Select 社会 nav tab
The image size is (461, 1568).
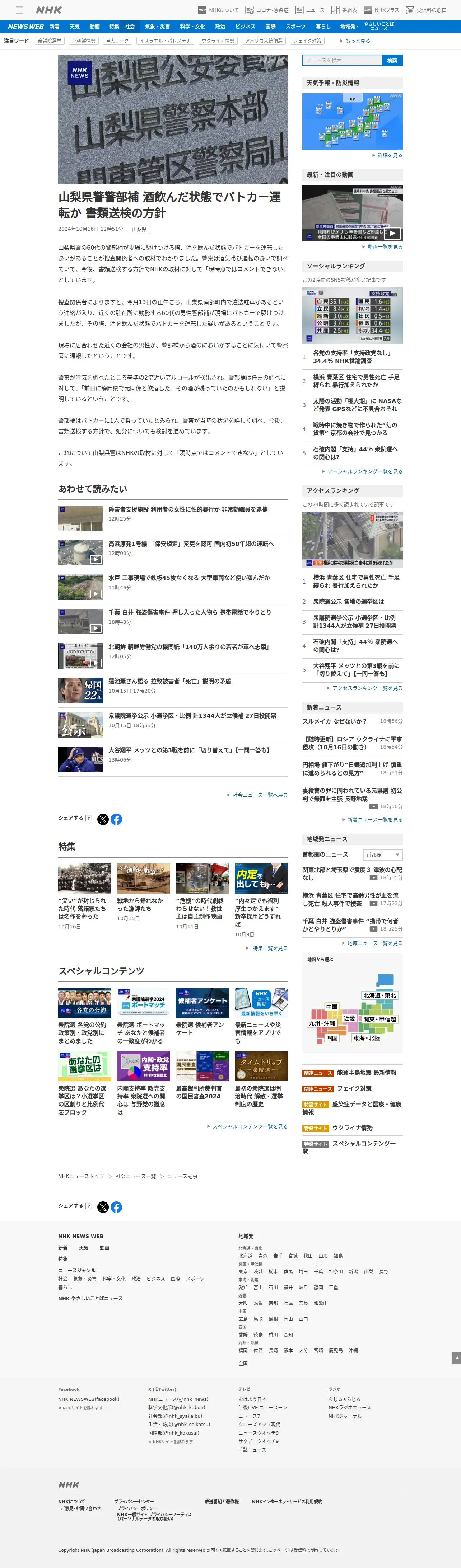point(130,27)
